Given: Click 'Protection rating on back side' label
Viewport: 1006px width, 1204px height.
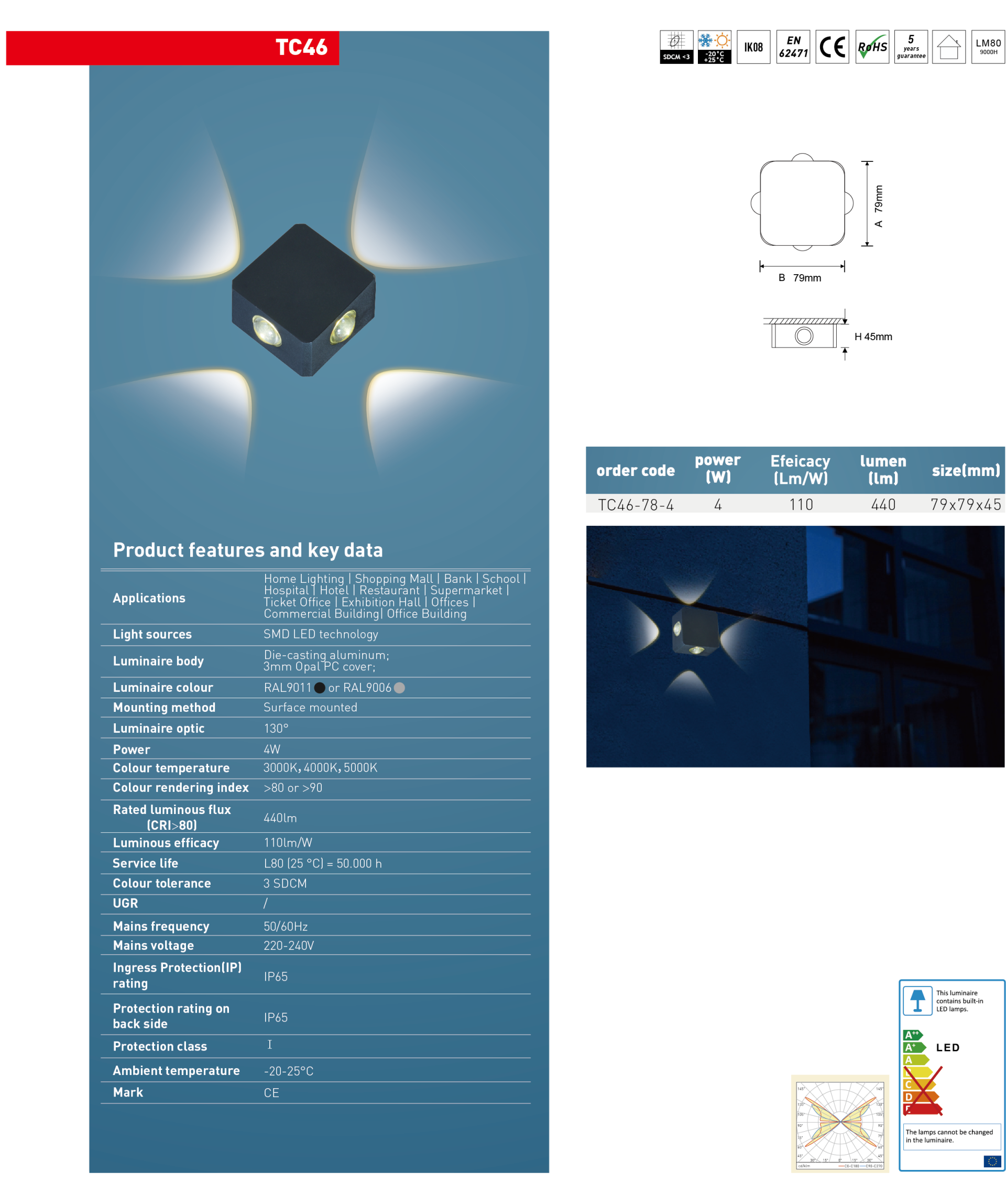Looking at the screenshot, I should click(171, 1016).
